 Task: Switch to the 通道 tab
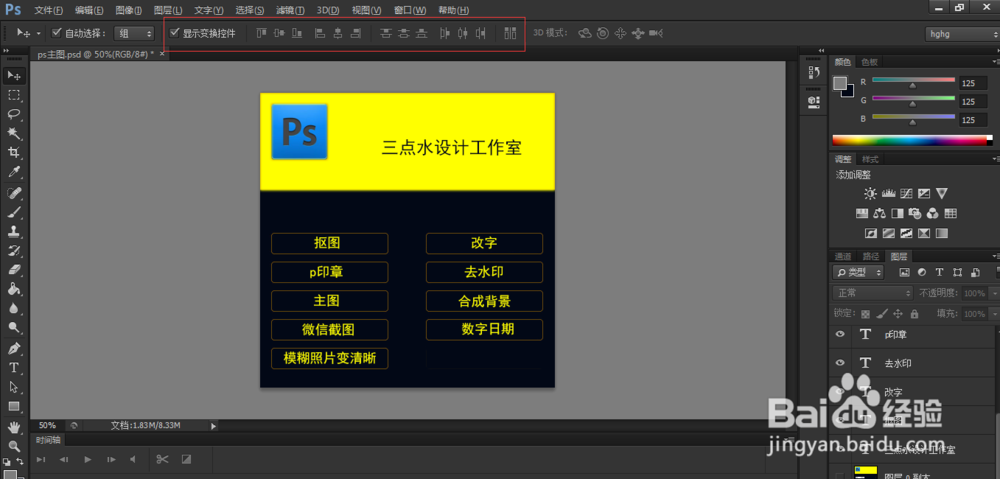coord(843,256)
